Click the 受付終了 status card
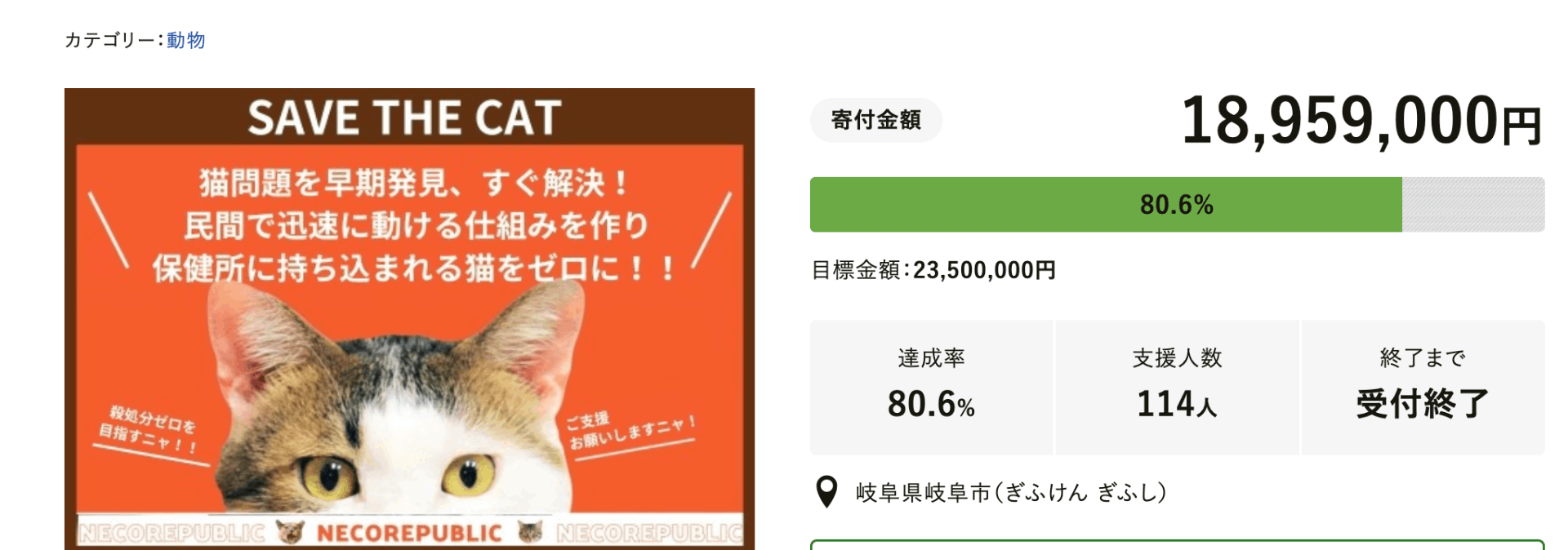Viewport: 1568px width, 550px height. point(1423,387)
